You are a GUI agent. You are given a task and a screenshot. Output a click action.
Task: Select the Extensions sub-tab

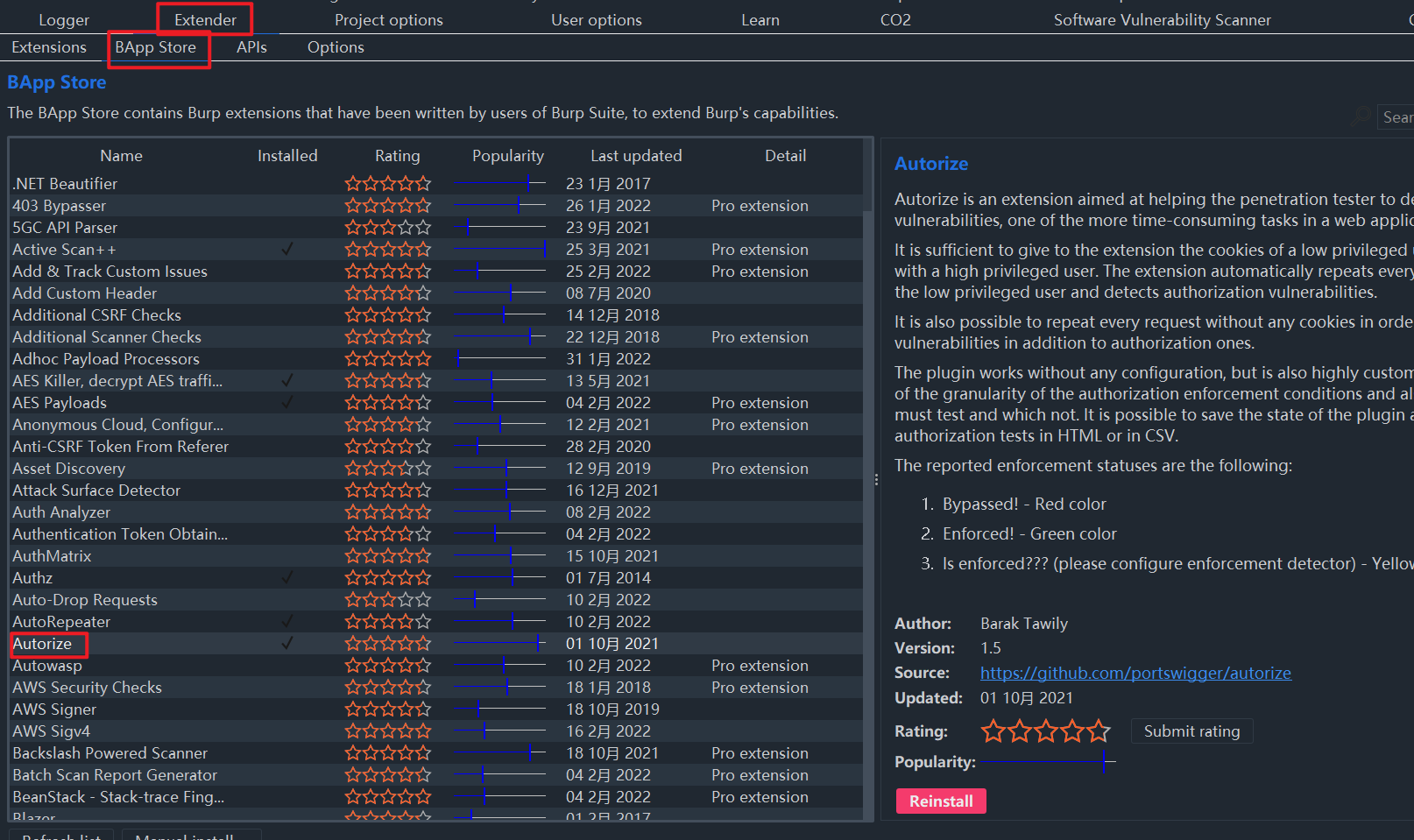tap(49, 47)
